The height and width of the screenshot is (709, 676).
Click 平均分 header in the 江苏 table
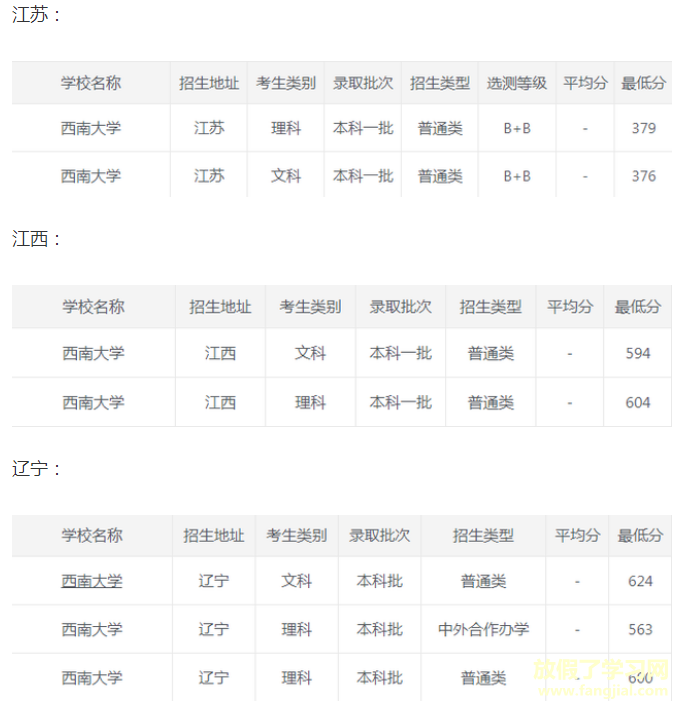[585, 83]
